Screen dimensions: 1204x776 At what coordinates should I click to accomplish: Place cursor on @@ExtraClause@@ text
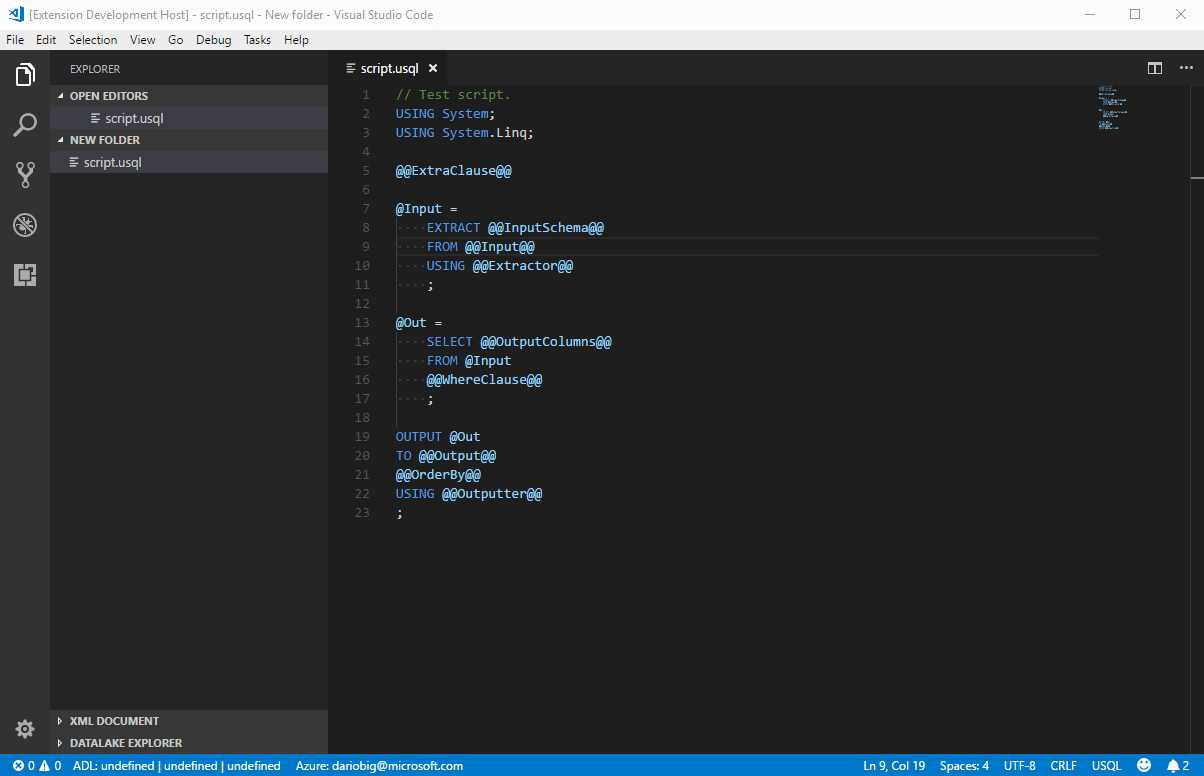(454, 171)
